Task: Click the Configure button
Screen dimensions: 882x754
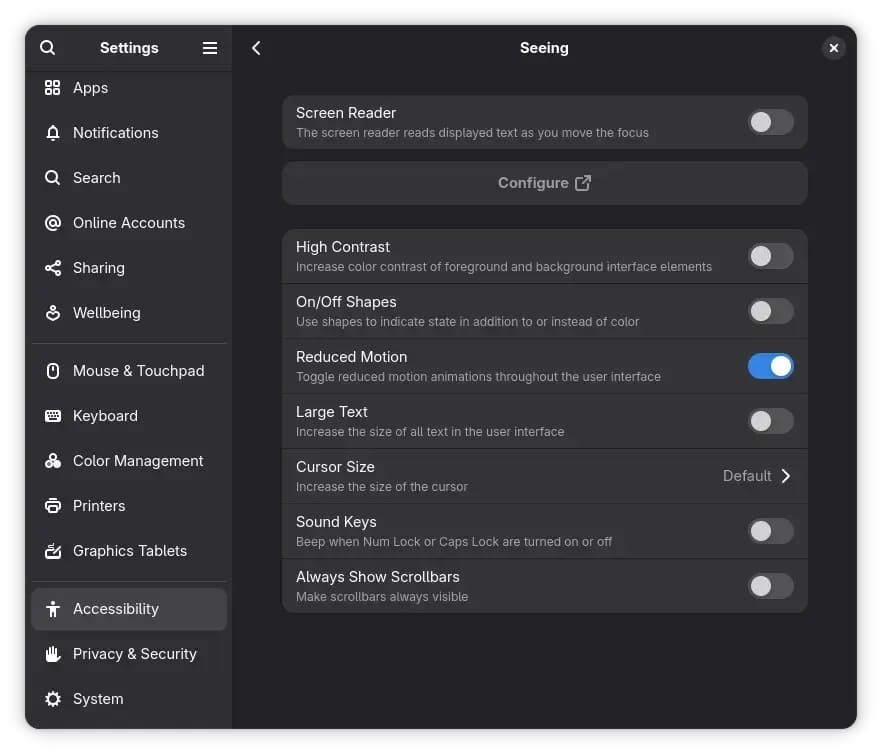Action: [x=544, y=183]
